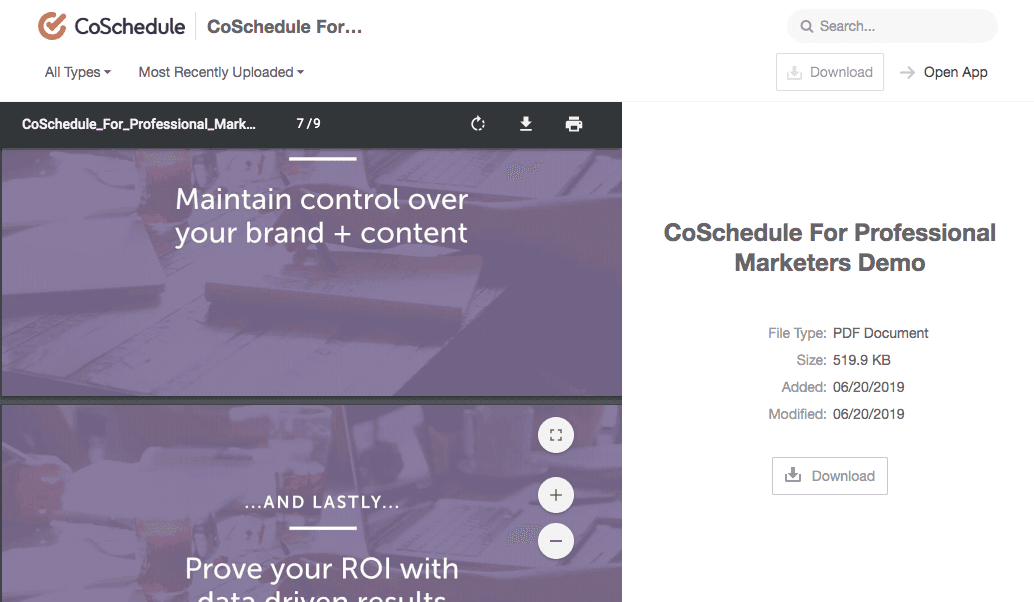
Task: Click the Modified date 06/20/2019
Action: (x=868, y=415)
